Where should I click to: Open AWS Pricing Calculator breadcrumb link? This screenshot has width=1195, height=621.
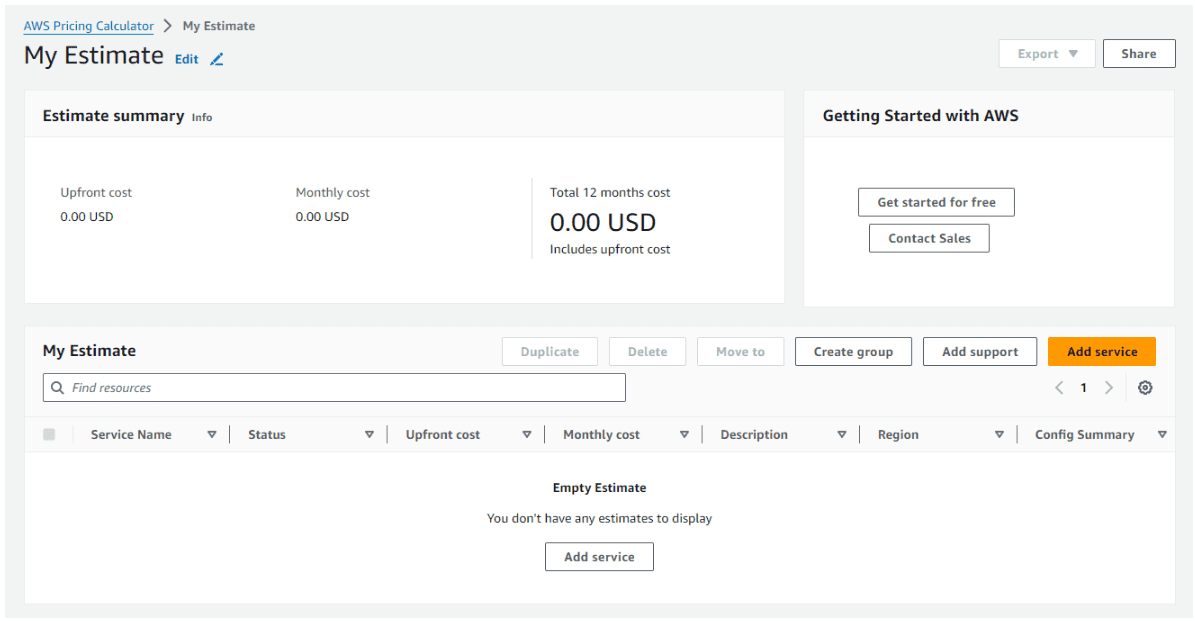[88, 26]
